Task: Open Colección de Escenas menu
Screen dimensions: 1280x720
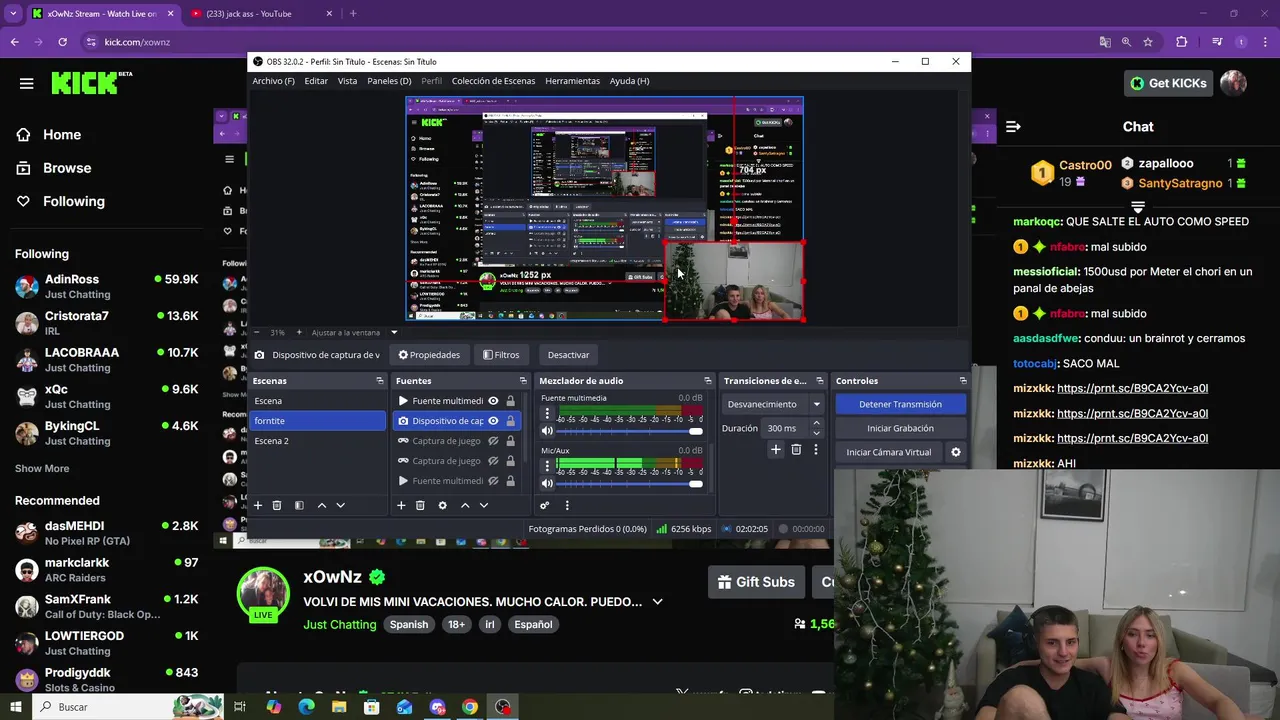Action: [x=493, y=81]
